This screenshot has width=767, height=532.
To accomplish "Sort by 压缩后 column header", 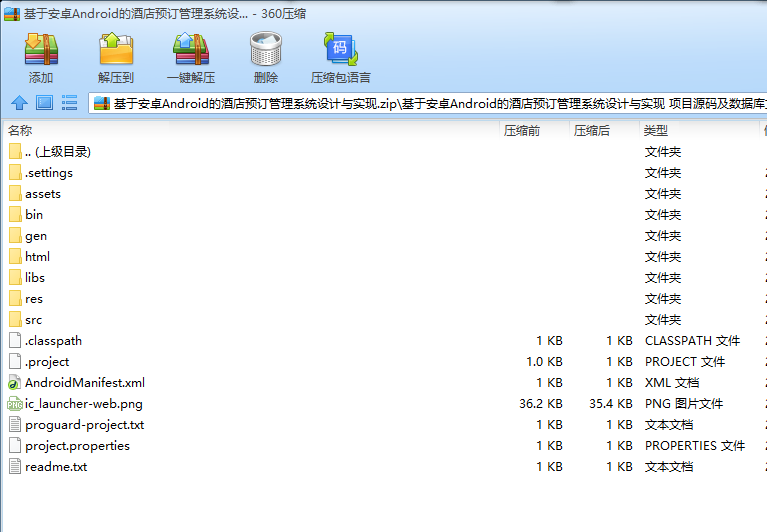I will pyautogui.click(x=592, y=131).
